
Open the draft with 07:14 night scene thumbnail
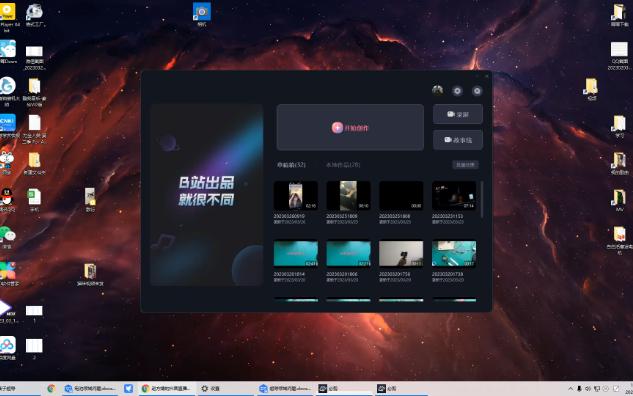[454, 195]
